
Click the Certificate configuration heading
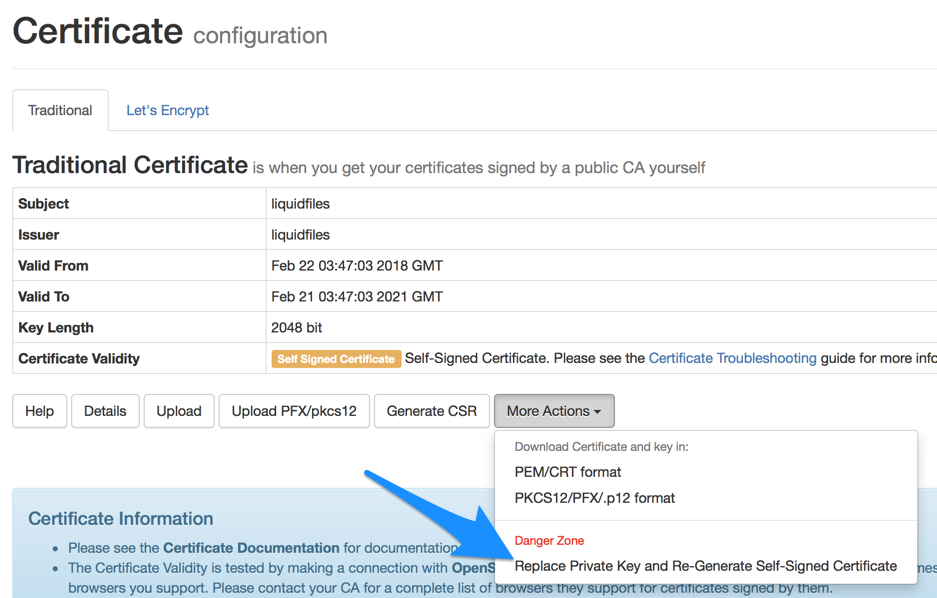168,30
